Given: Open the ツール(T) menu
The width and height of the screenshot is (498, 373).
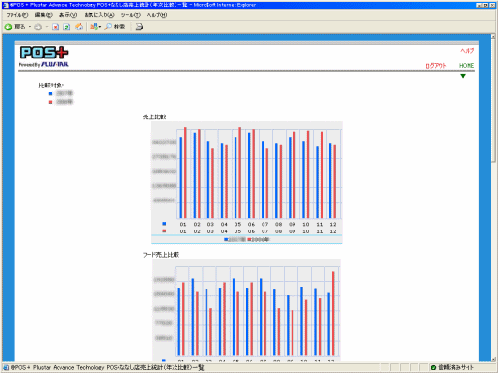Looking at the screenshot, I should [130, 15].
